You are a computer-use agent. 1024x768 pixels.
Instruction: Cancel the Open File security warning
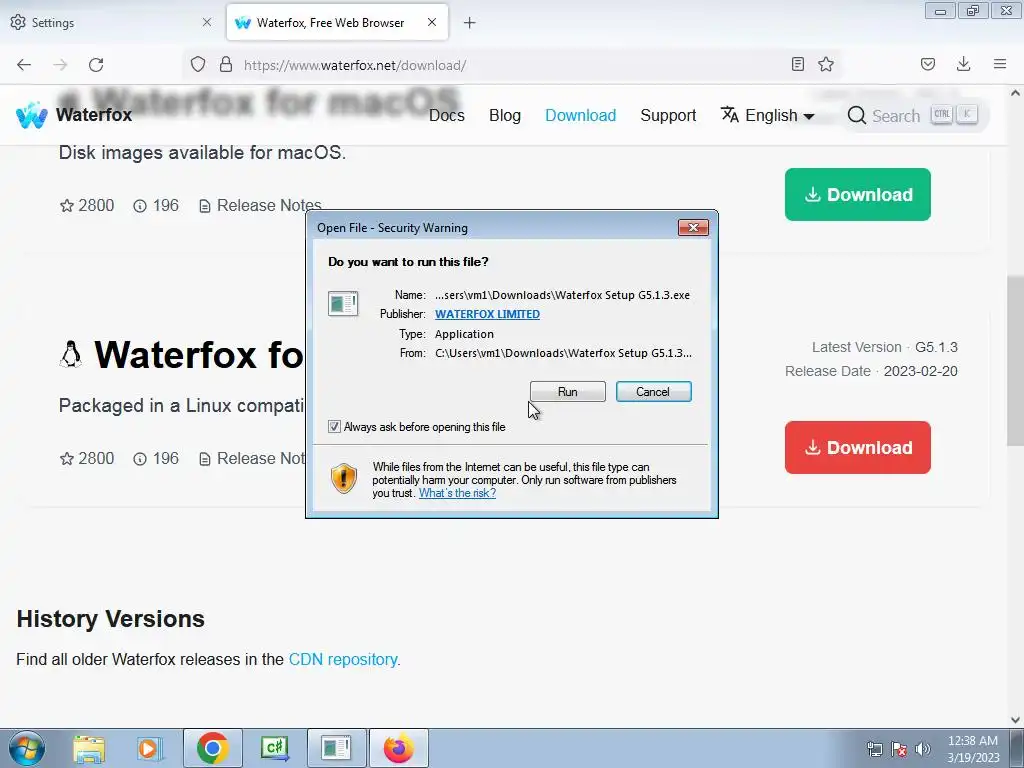click(653, 392)
